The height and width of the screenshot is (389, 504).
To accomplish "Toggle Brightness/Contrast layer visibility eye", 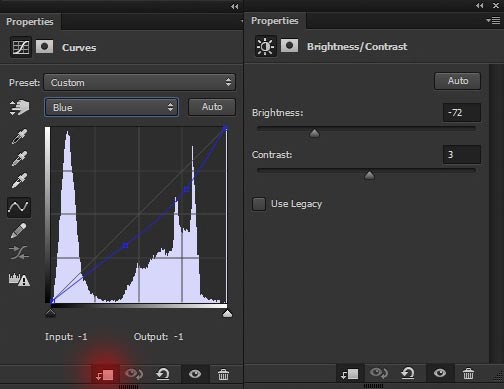I will (440, 373).
